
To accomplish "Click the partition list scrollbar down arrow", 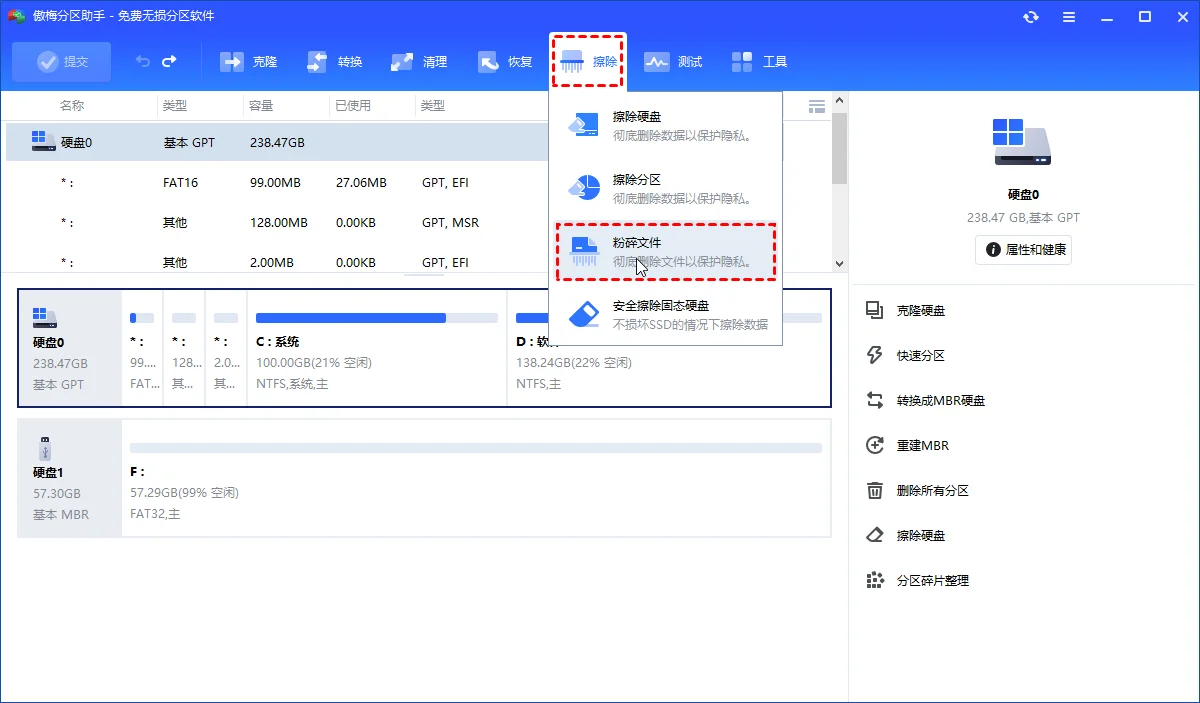I will 840,264.
